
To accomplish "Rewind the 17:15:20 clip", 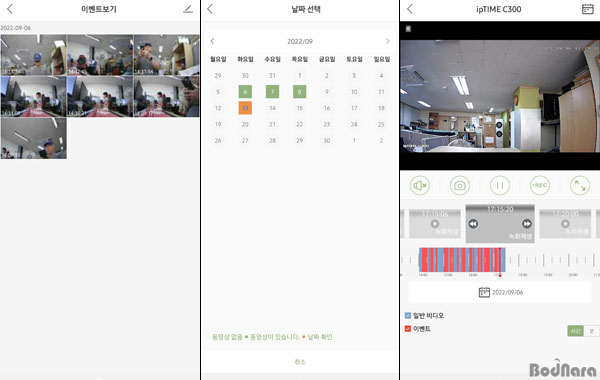I will pyautogui.click(x=473, y=224).
